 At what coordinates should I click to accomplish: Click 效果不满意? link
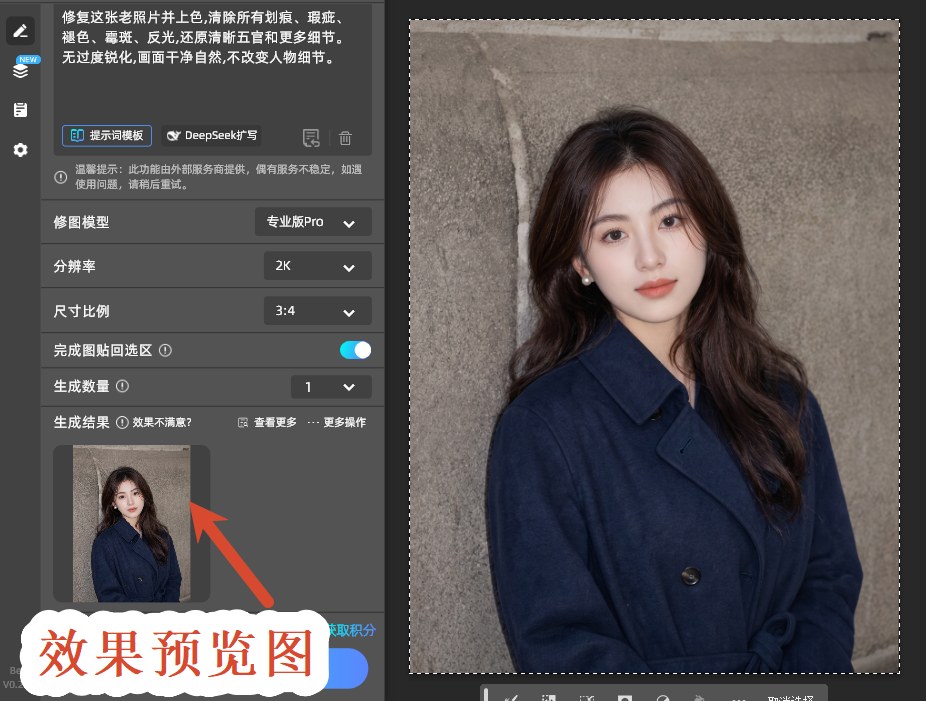click(x=162, y=422)
